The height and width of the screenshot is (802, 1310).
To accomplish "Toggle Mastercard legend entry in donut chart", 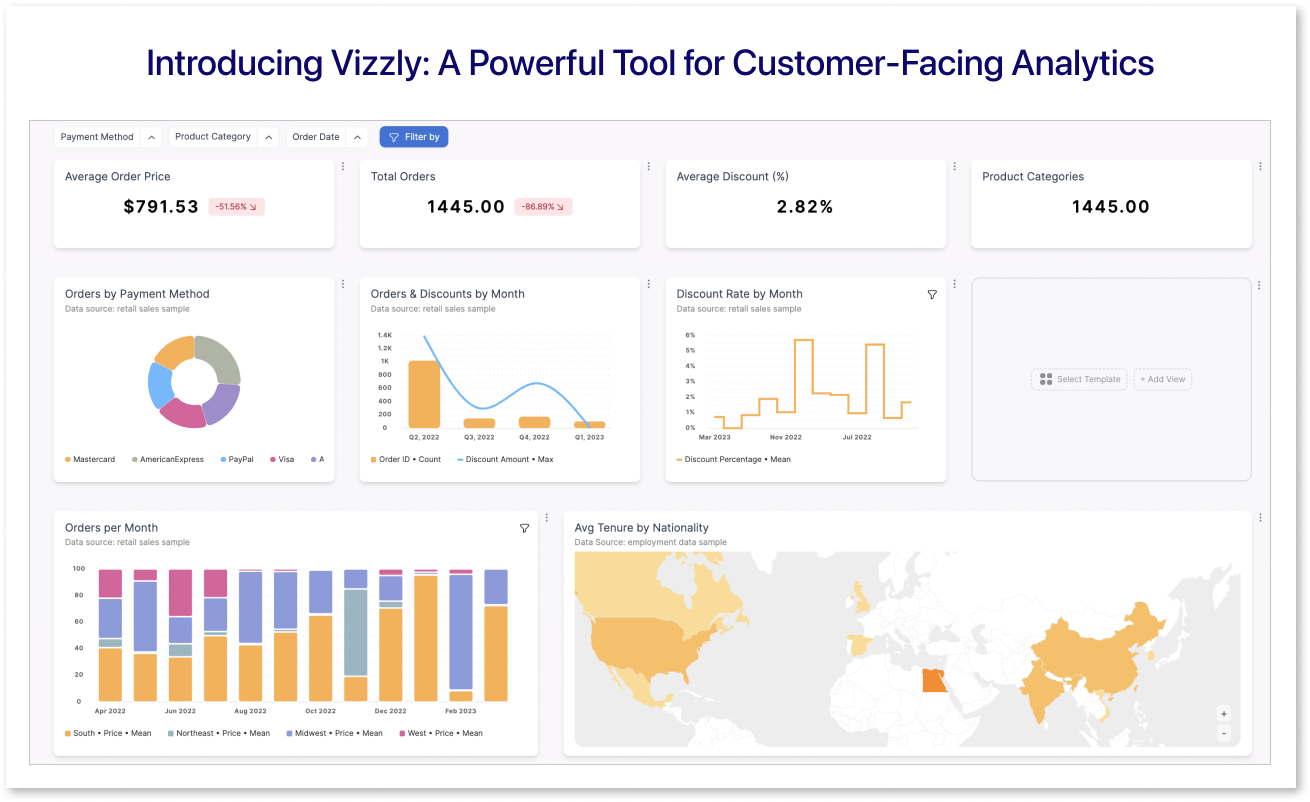I will tap(90, 460).
